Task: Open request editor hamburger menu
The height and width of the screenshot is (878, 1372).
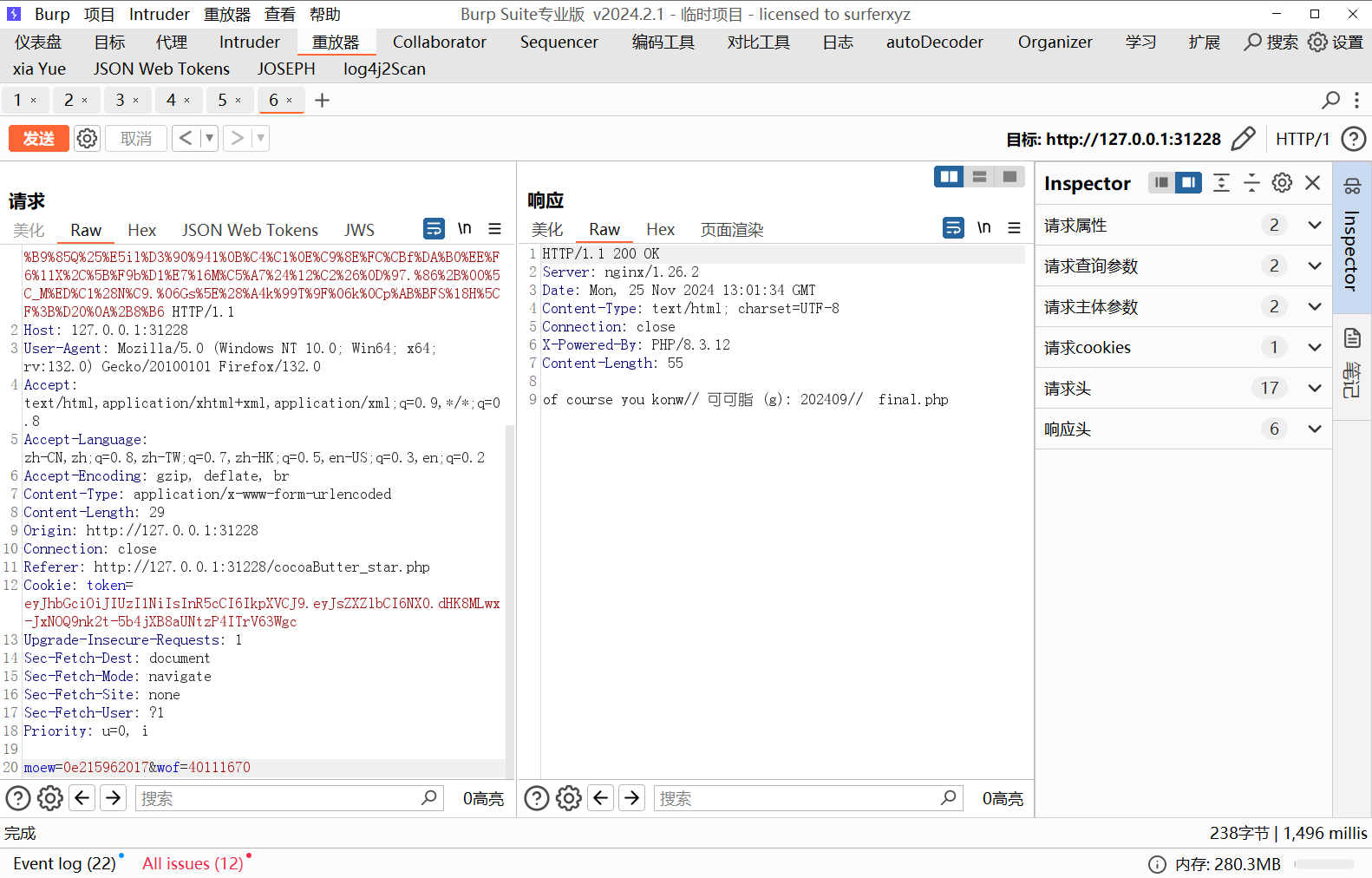Action: 494,228
